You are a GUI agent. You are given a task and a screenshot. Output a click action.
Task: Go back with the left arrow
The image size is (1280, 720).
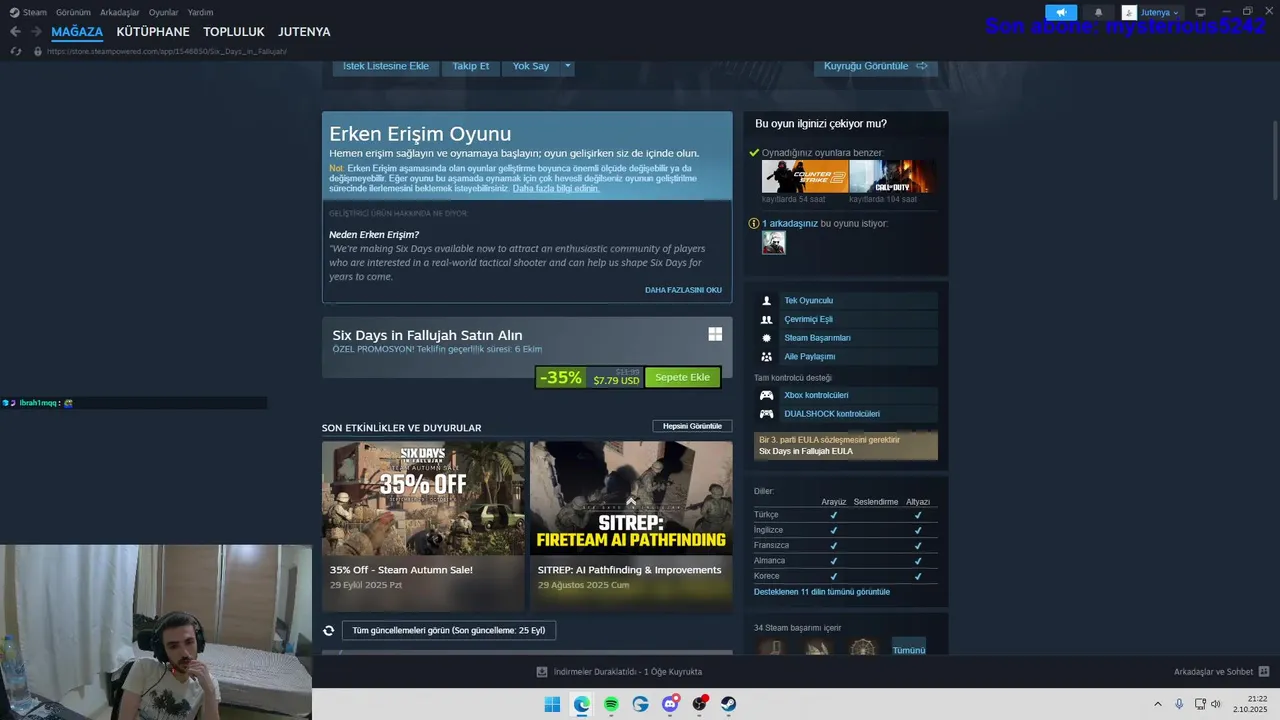coord(15,32)
